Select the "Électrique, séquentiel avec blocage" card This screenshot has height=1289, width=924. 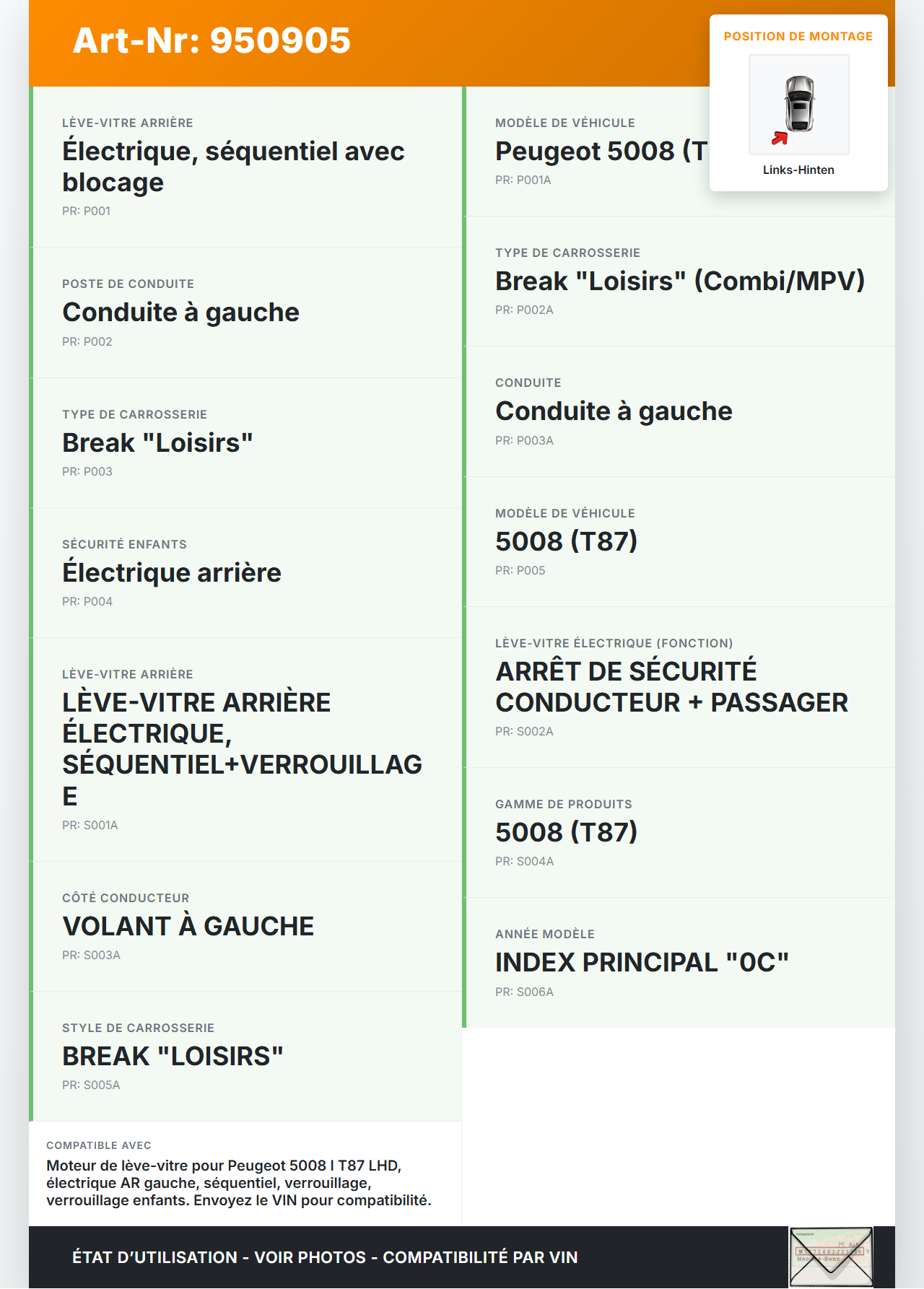[245, 167]
